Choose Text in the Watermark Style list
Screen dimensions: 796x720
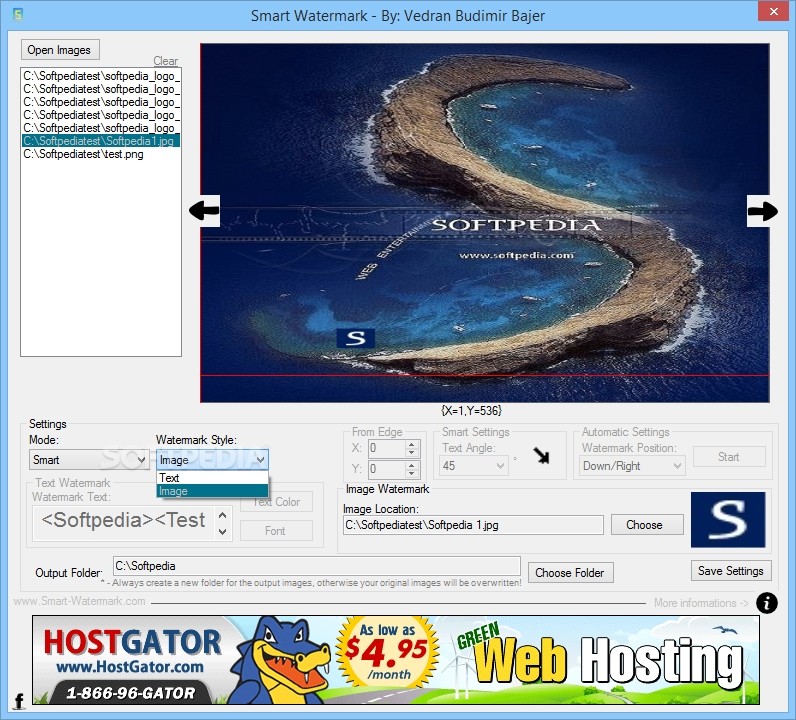(x=212, y=478)
